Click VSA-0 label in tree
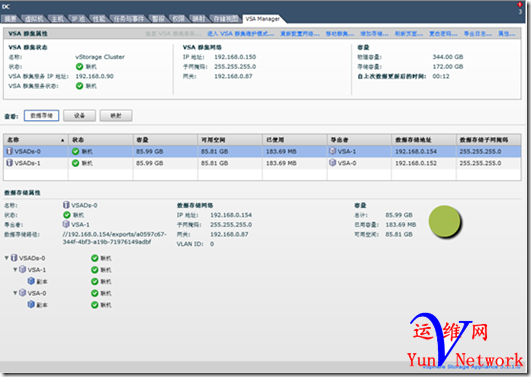The height and width of the screenshot is (377, 531). [37, 293]
